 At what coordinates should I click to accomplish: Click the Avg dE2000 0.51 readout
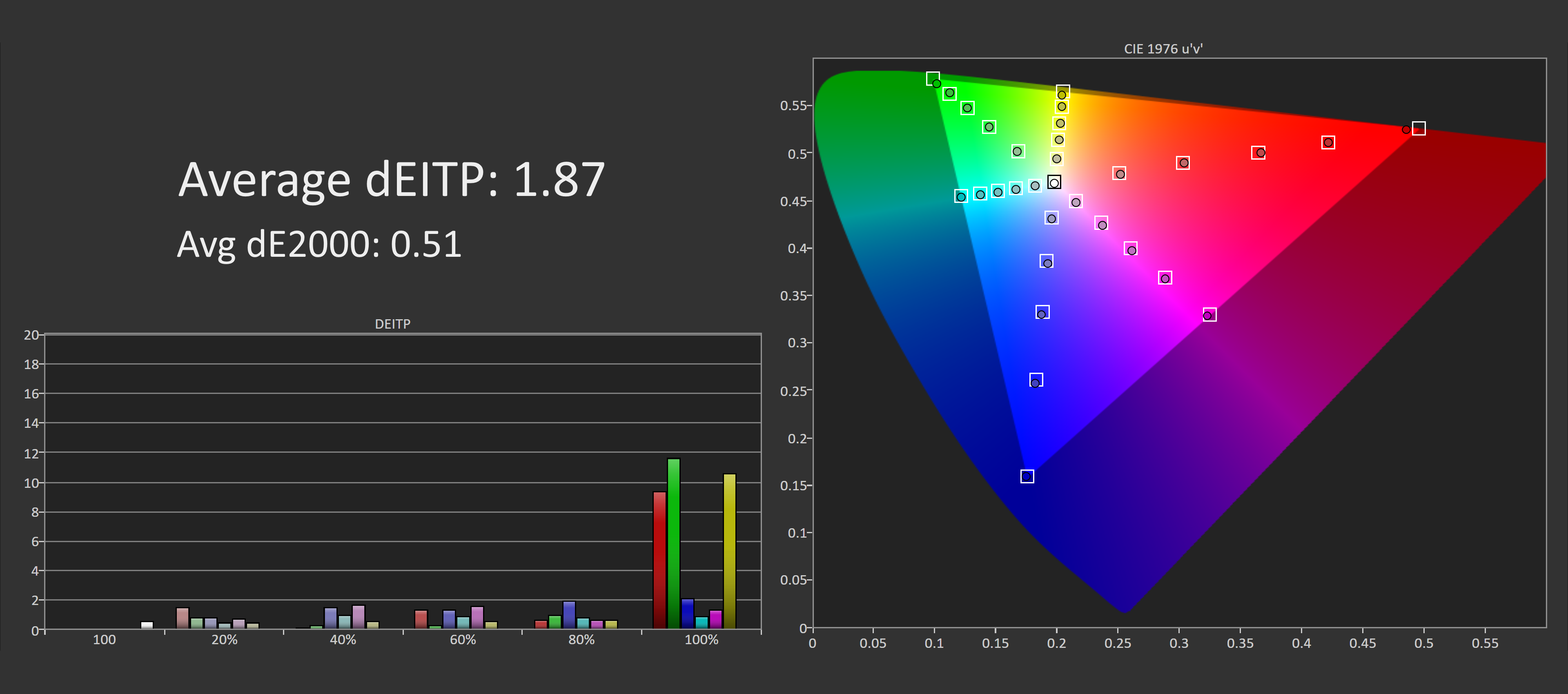point(319,245)
